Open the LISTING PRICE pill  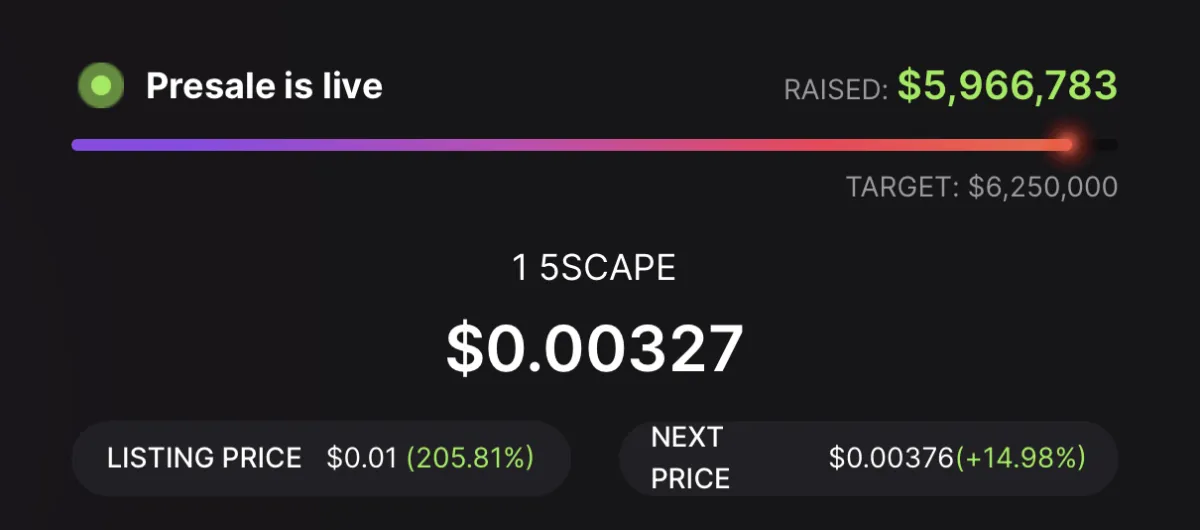point(321,458)
